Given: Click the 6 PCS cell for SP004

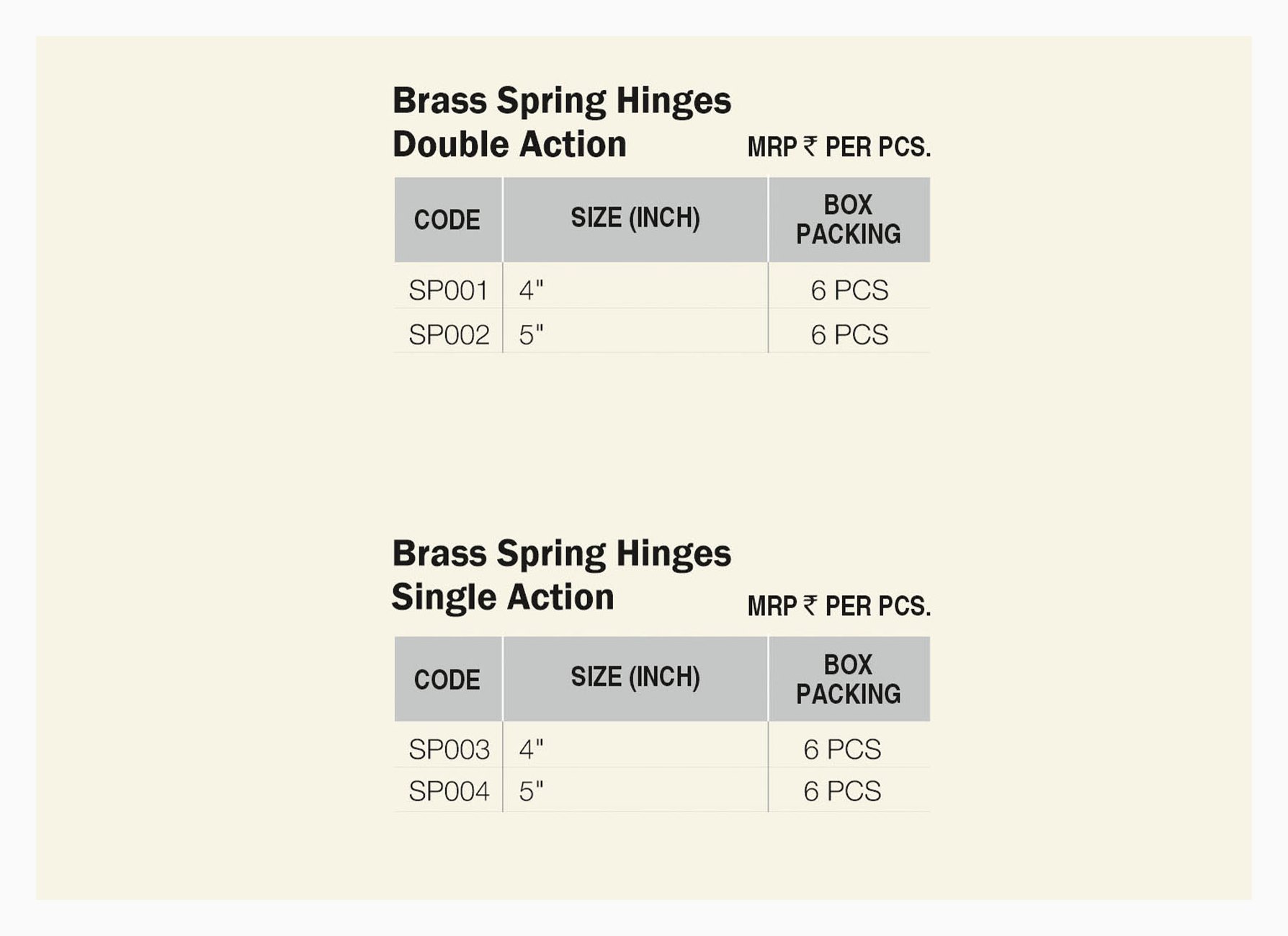Looking at the screenshot, I should tap(842, 792).
